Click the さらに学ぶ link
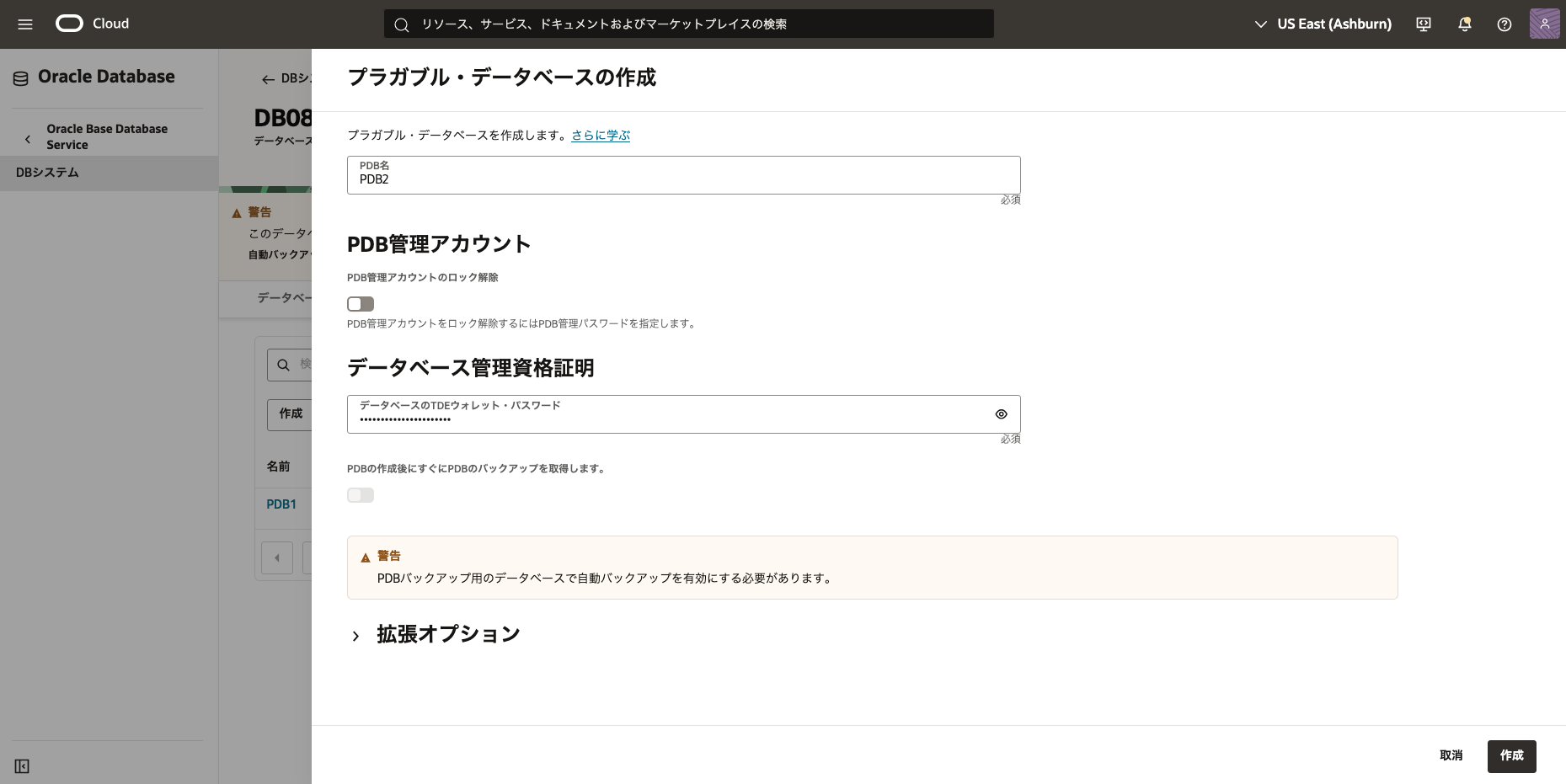 tap(600, 135)
